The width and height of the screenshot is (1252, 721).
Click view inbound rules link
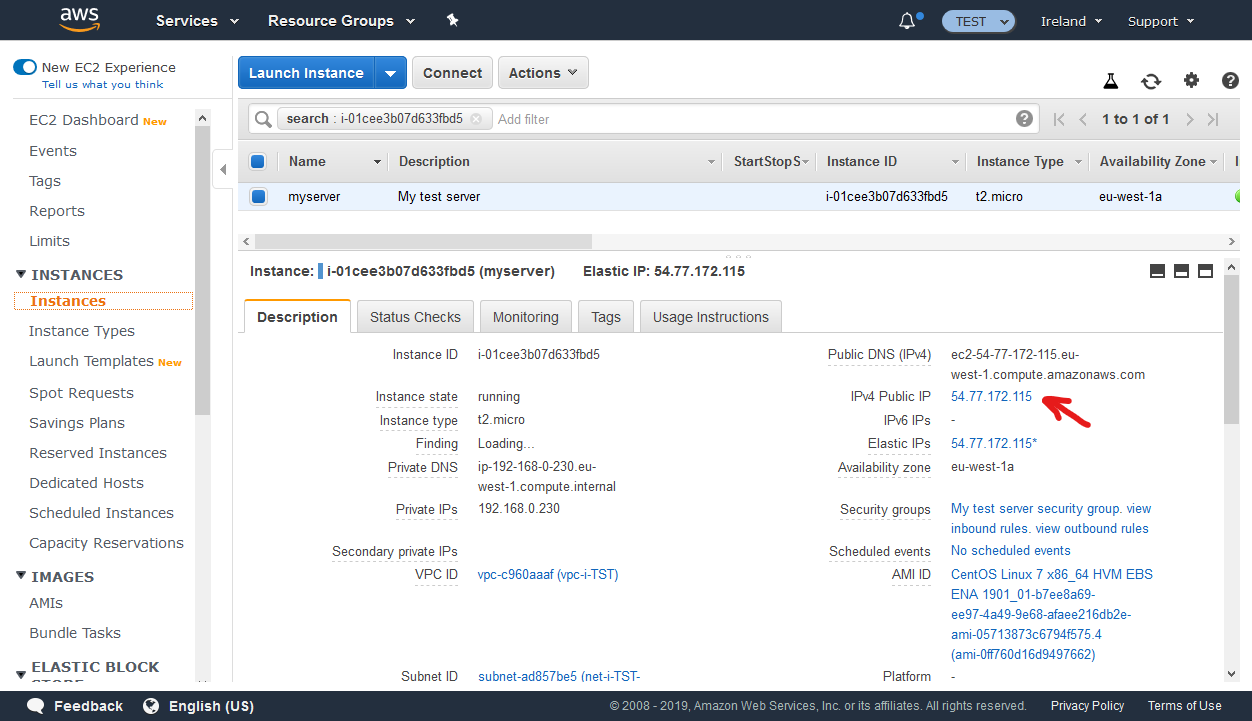(1051, 518)
